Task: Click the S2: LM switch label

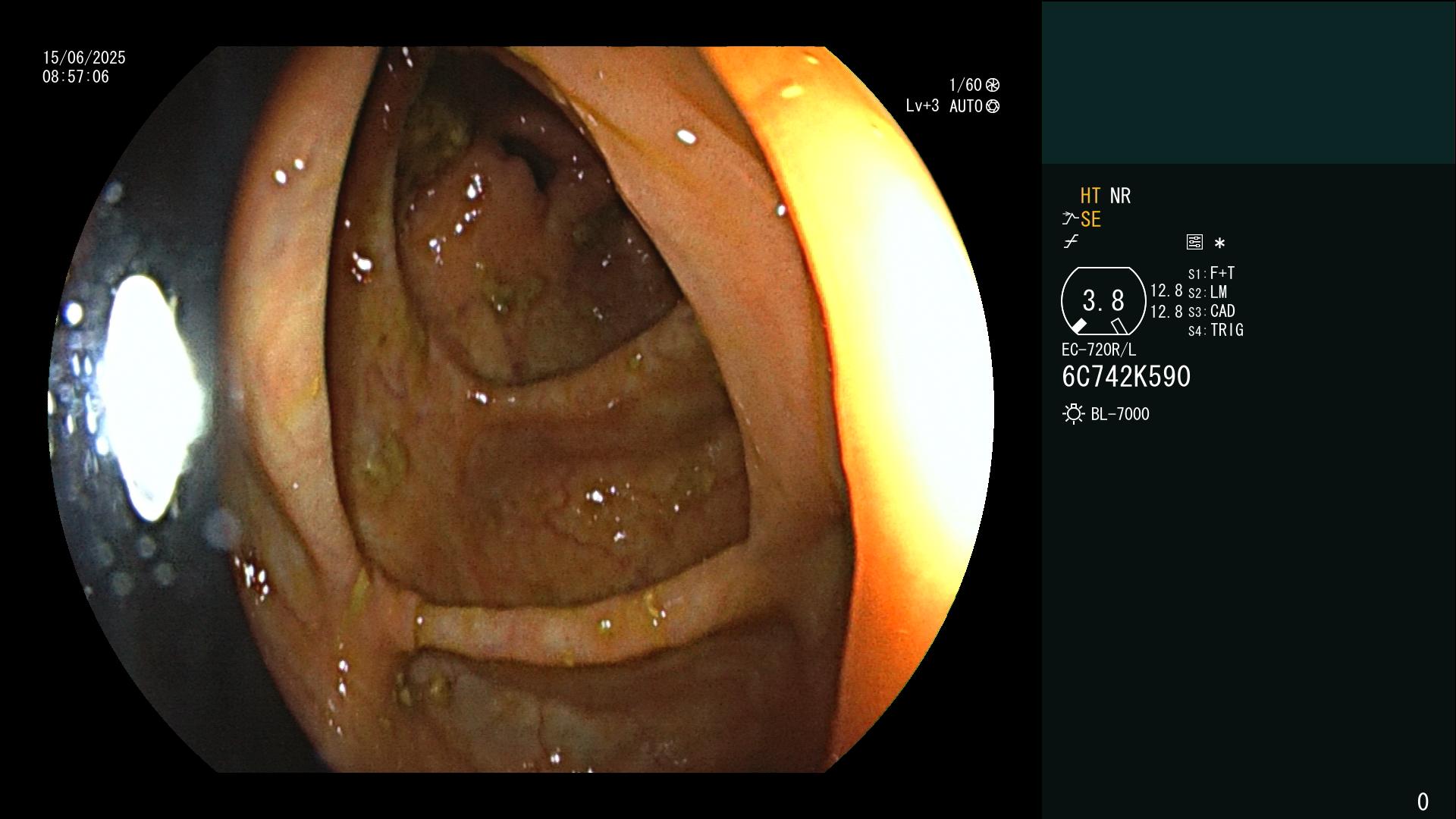Action: (1208, 292)
